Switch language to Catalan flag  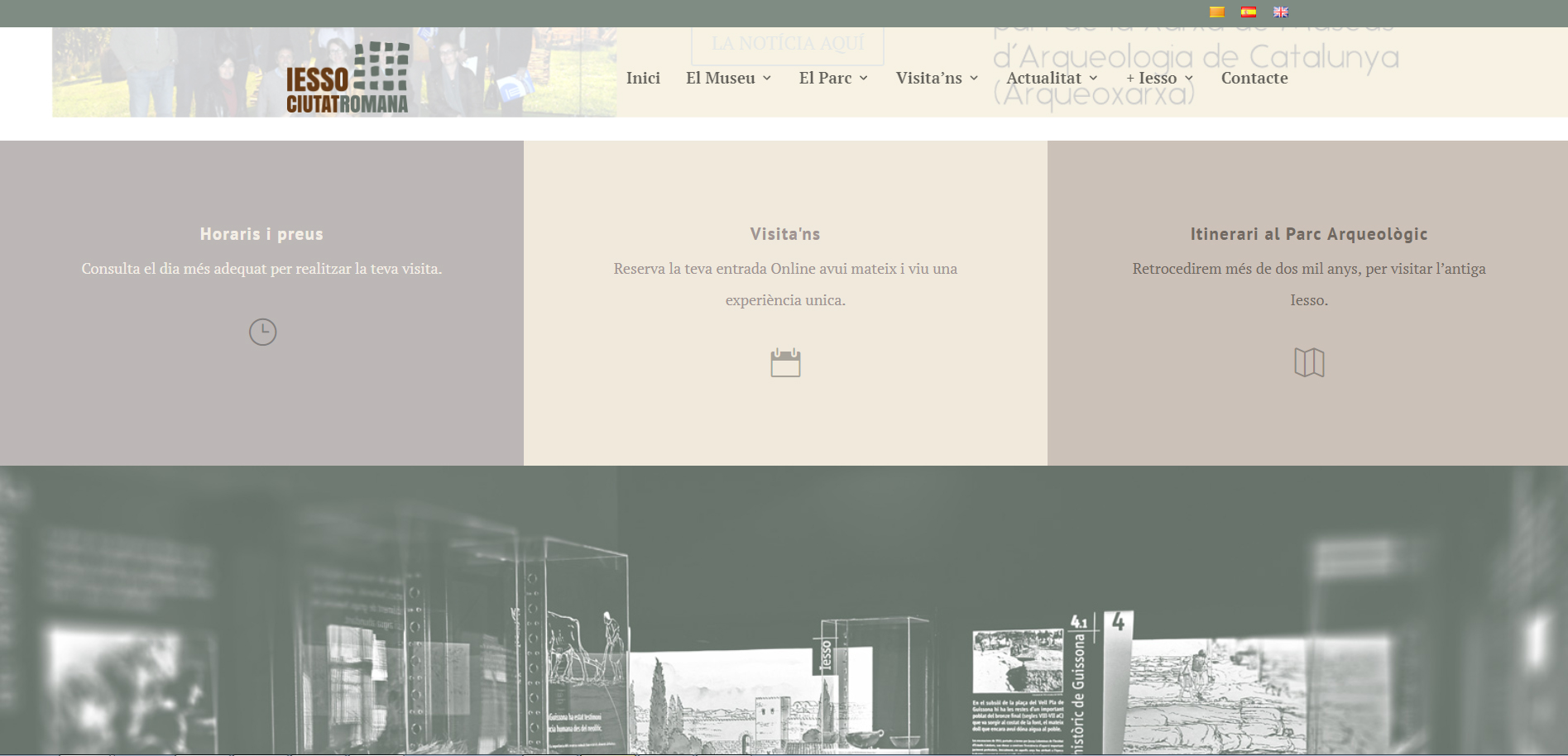pyautogui.click(x=1216, y=12)
